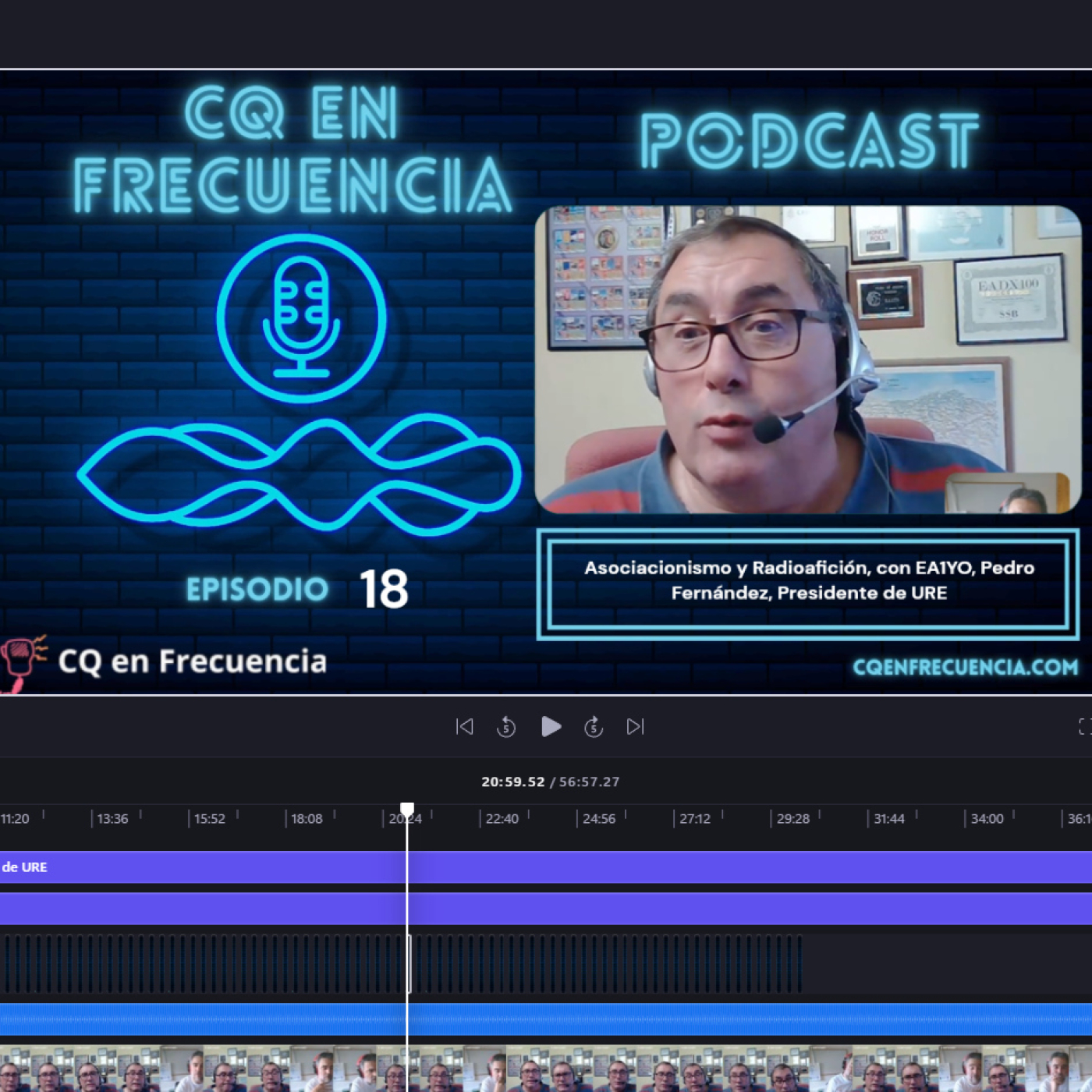Select the blue audio track clip
Image resolution: width=1092 pixels, height=1092 pixels.
(x=546, y=1019)
